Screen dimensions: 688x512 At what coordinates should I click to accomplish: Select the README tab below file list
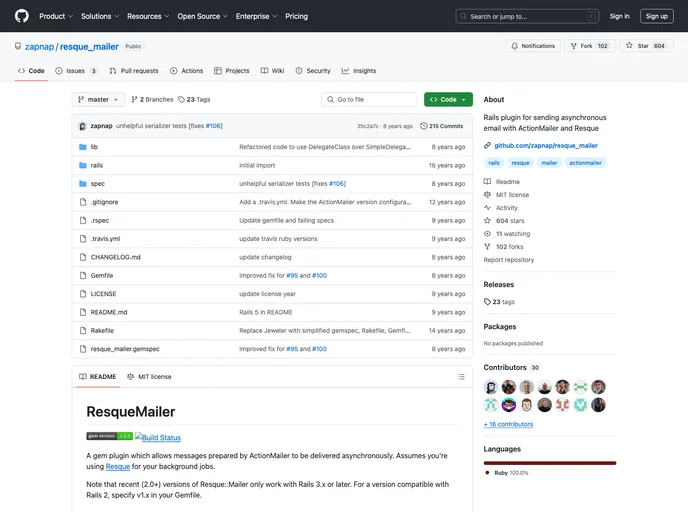97,377
